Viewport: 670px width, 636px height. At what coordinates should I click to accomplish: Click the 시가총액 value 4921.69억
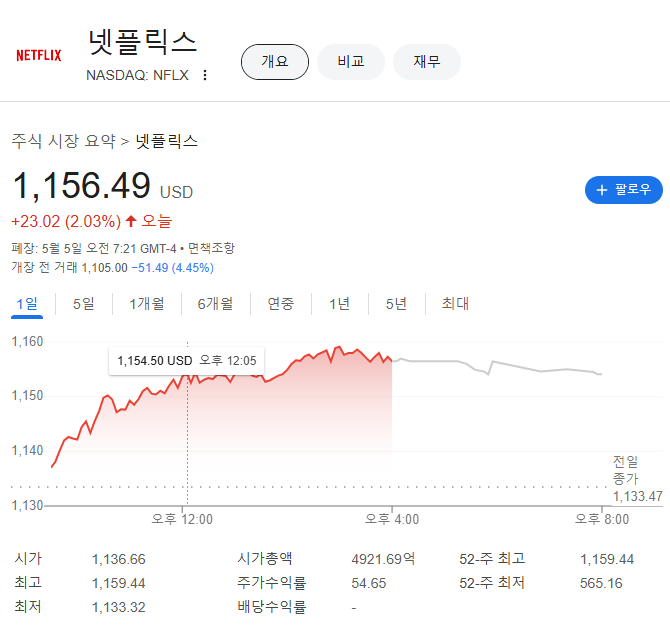(x=383, y=559)
